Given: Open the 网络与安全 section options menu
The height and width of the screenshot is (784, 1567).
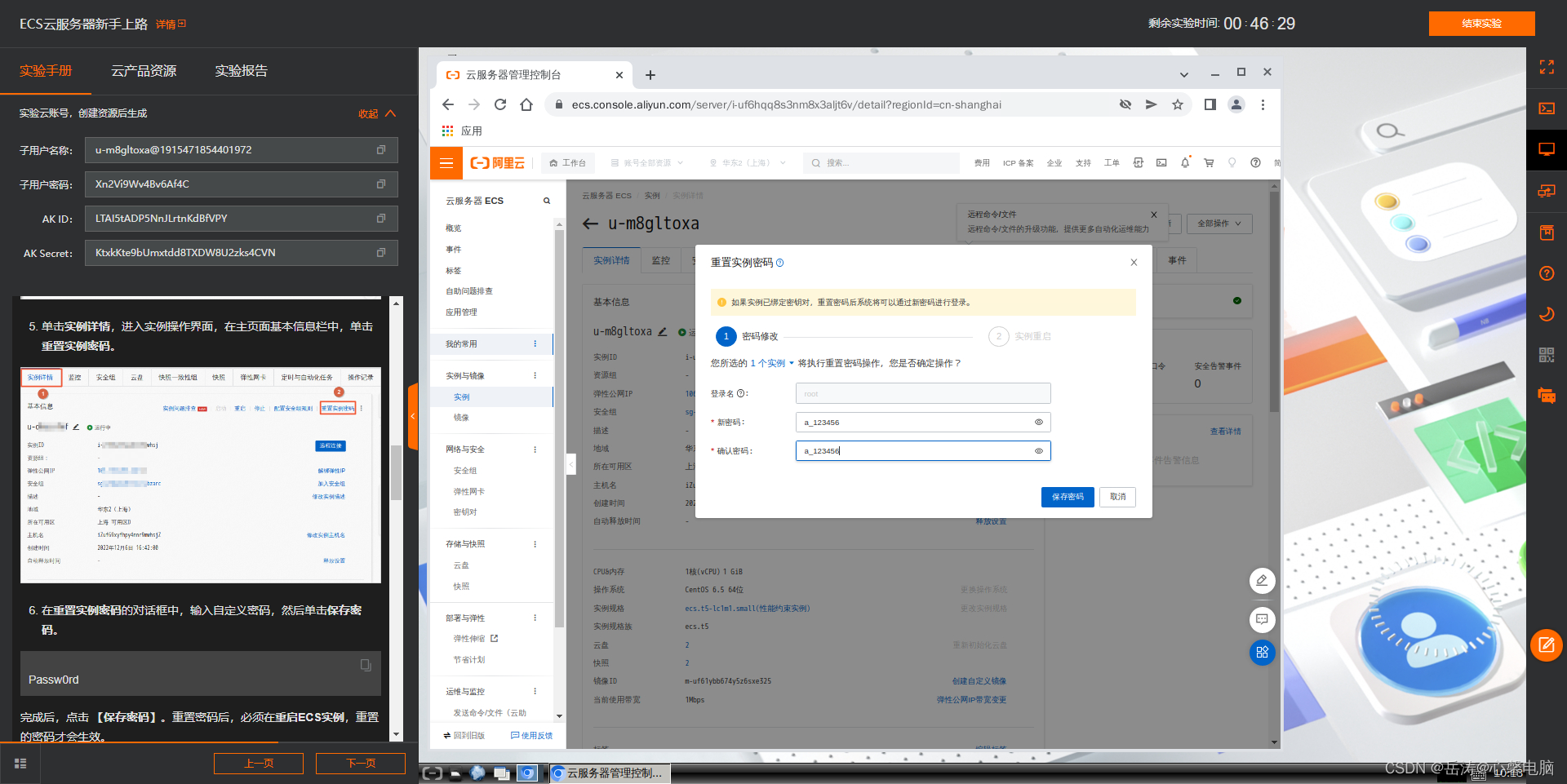Looking at the screenshot, I should [x=535, y=450].
